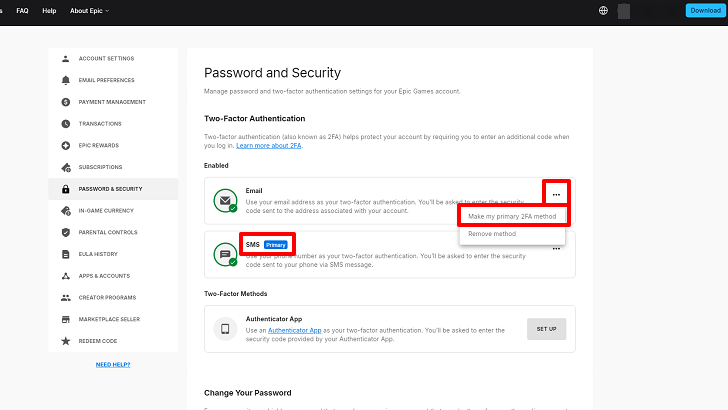Screen dimensions: 728x410
Task: Open the Email method three-dots menu
Action: [x=556, y=194]
